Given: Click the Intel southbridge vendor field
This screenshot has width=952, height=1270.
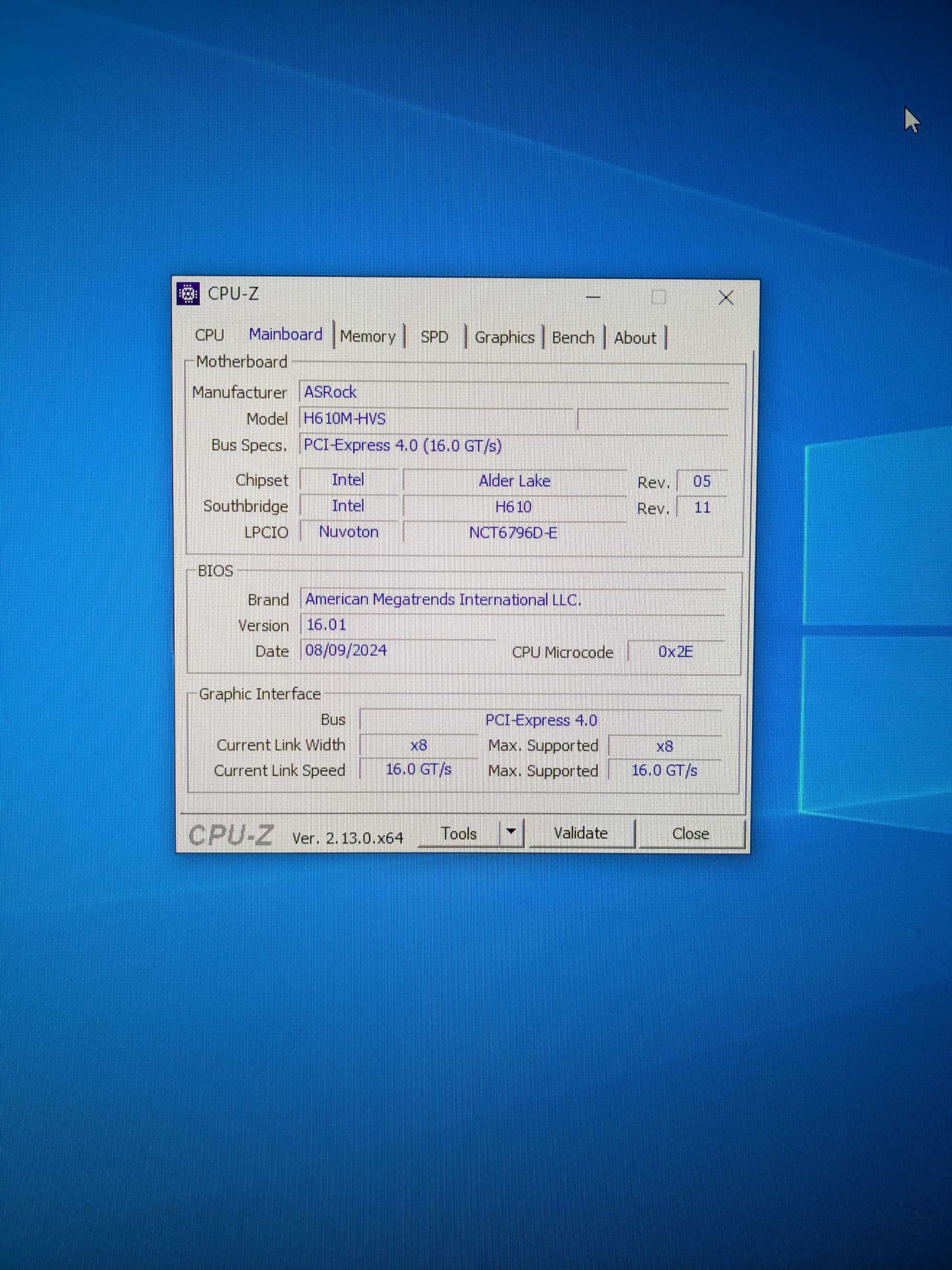Looking at the screenshot, I should click(348, 506).
